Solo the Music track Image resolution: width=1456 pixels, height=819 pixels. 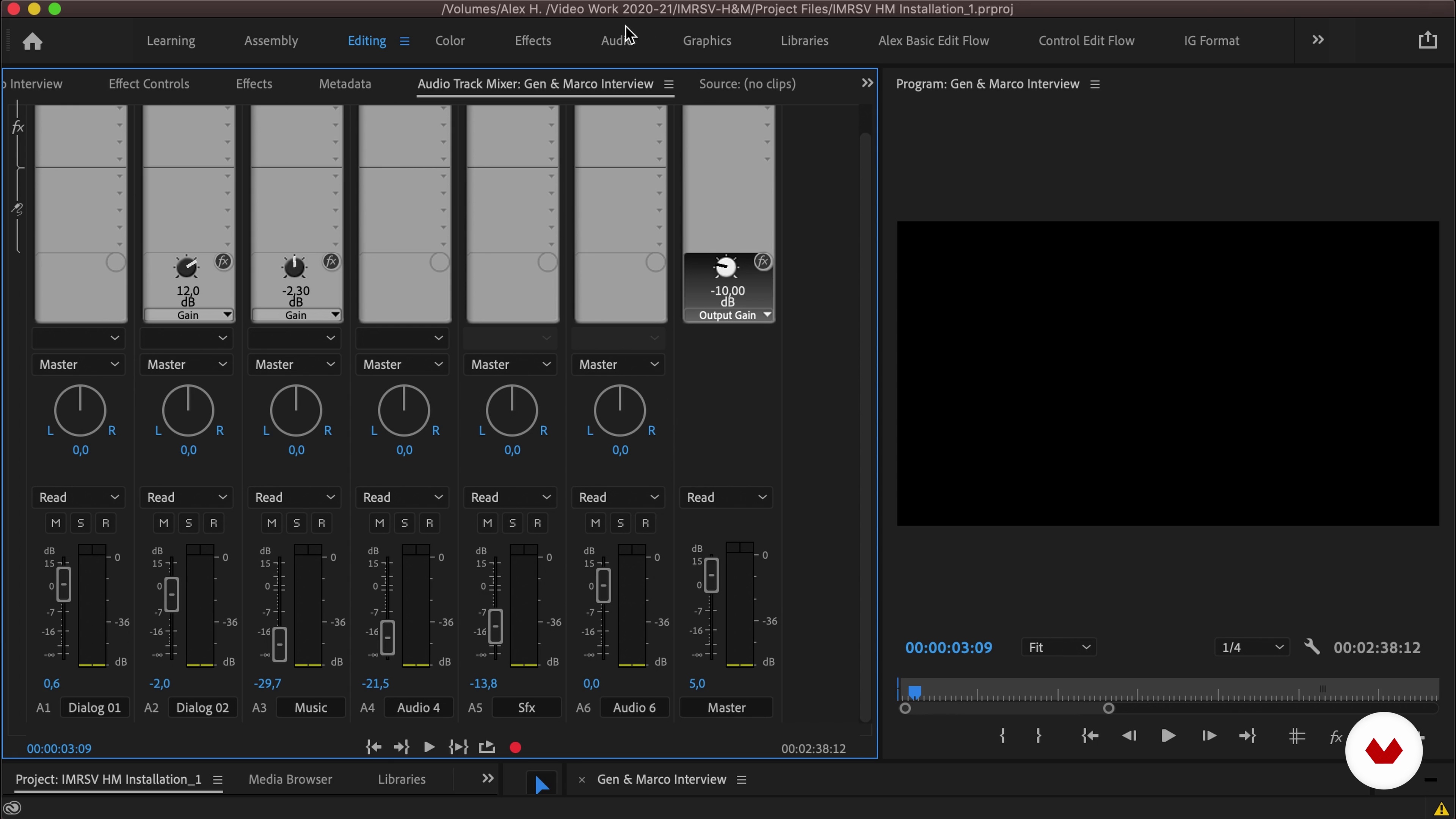(297, 523)
